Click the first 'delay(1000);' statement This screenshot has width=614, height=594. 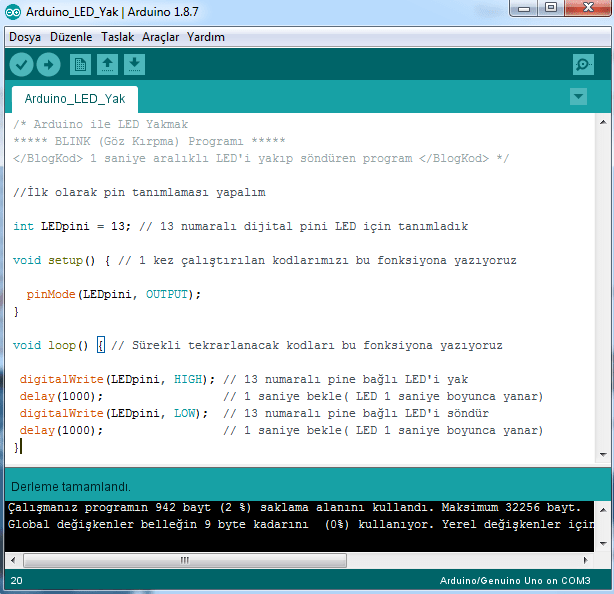tap(61, 396)
